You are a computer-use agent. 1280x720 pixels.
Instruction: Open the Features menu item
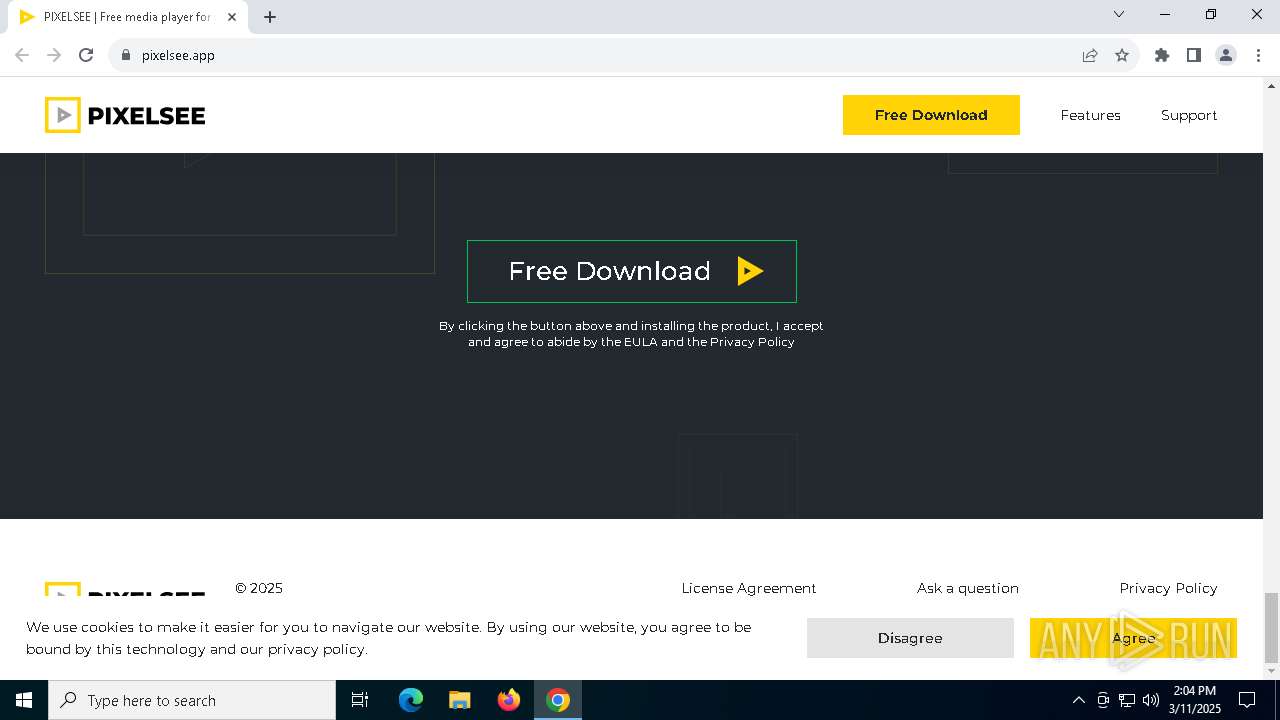(1090, 115)
